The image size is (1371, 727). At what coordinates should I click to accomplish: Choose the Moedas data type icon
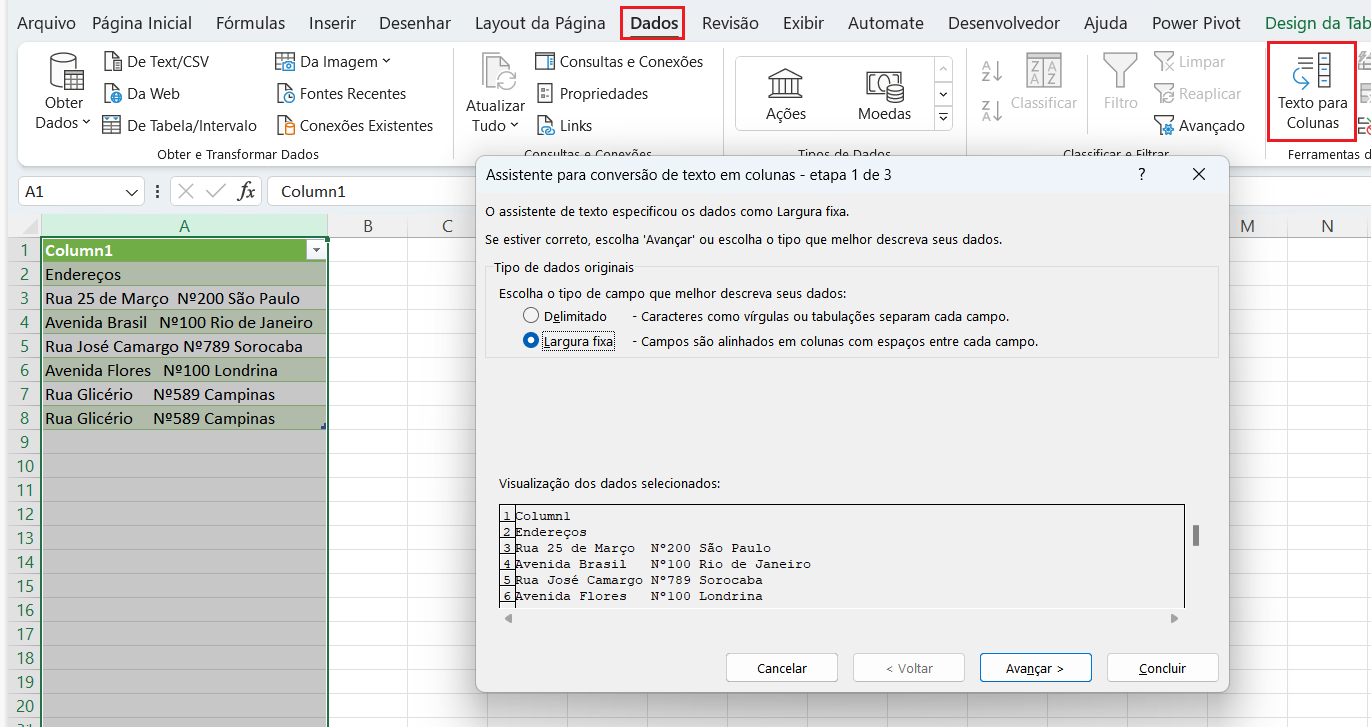pyautogui.click(x=884, y=83)
